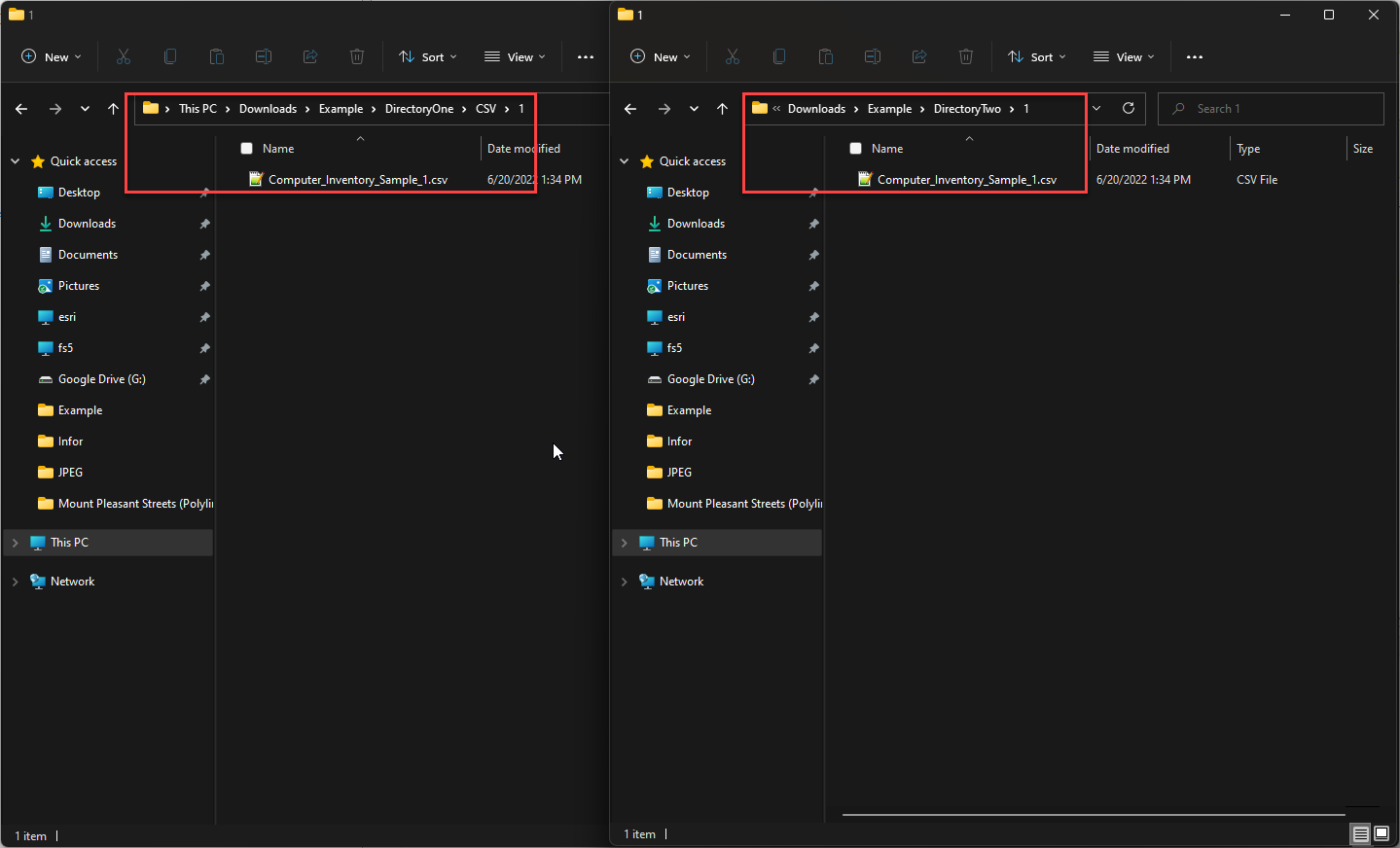The width and height of the screenshot is (1400, 848).
Task: Go forward in the right window
Action: [x=664, y=109]
